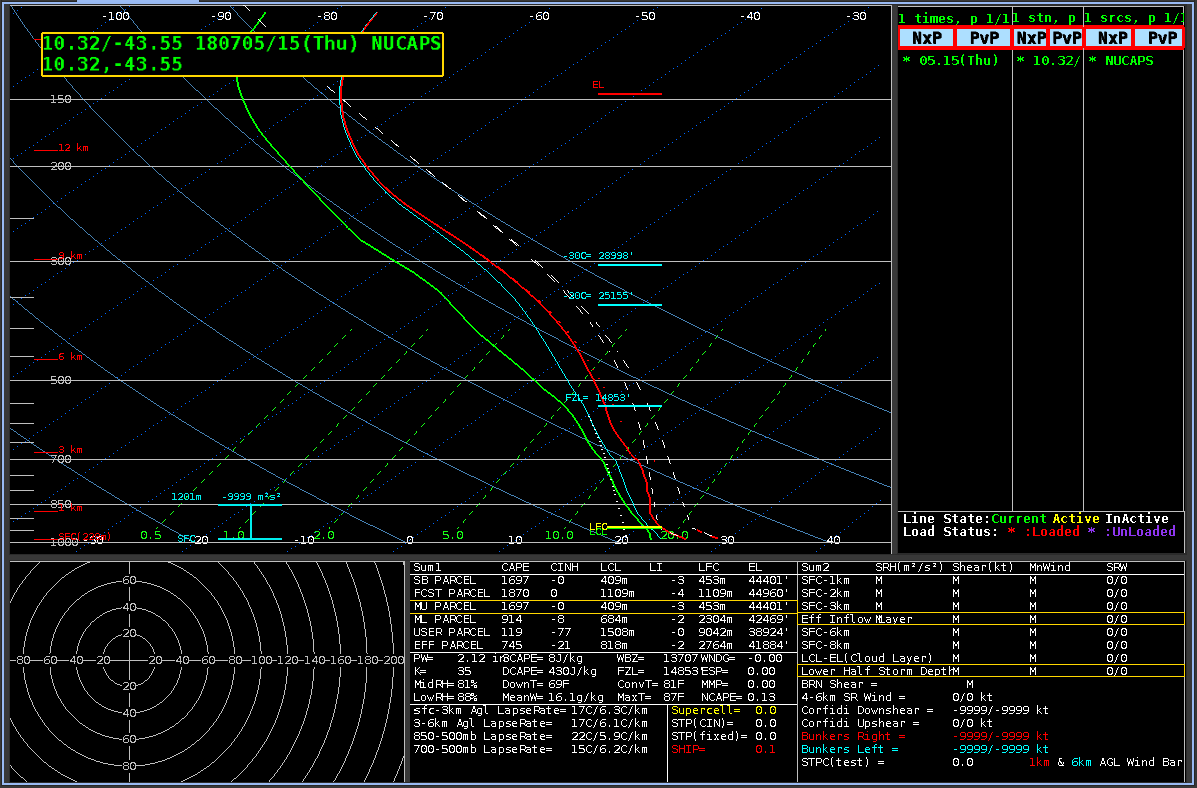Image resolution: width=1197 pixels, height=788 pixels.
Task: Click NxP button in the stn column
Action: tap(1031, 37)
